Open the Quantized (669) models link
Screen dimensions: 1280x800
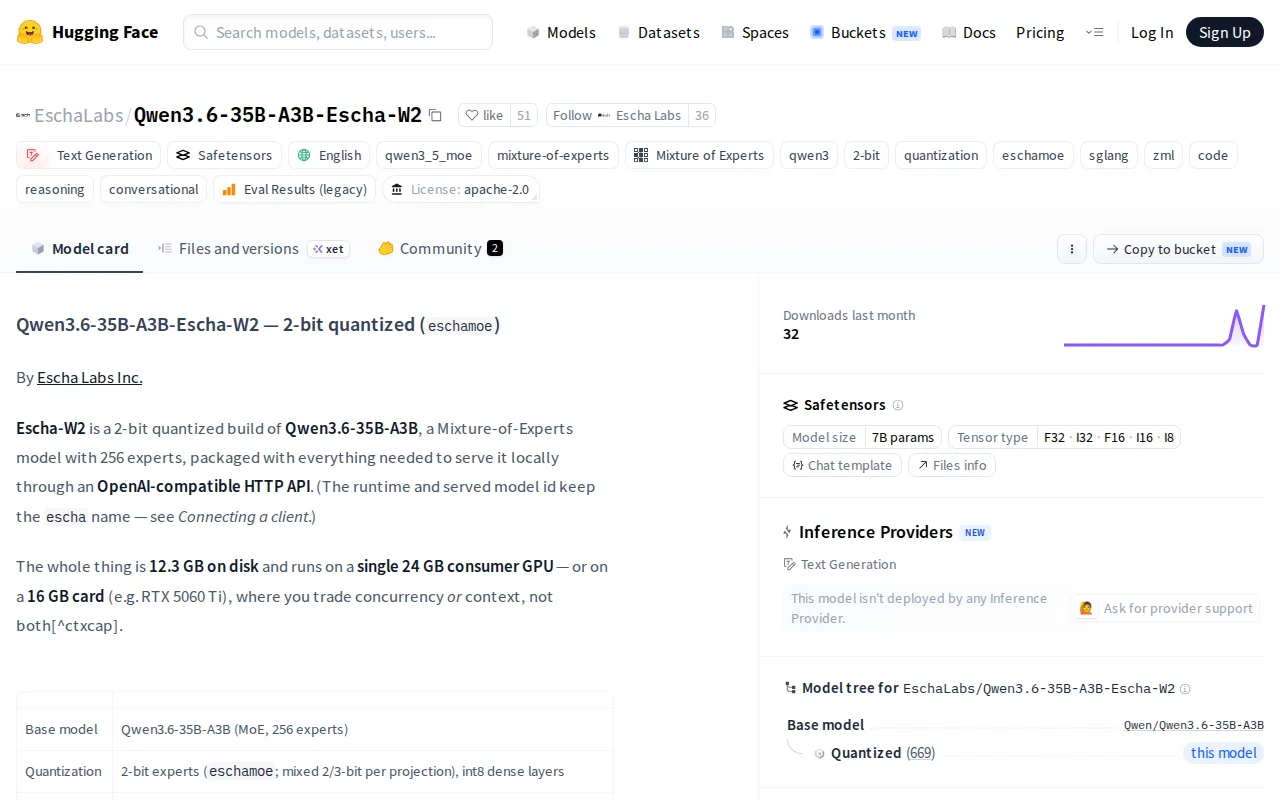click(883, 753)
